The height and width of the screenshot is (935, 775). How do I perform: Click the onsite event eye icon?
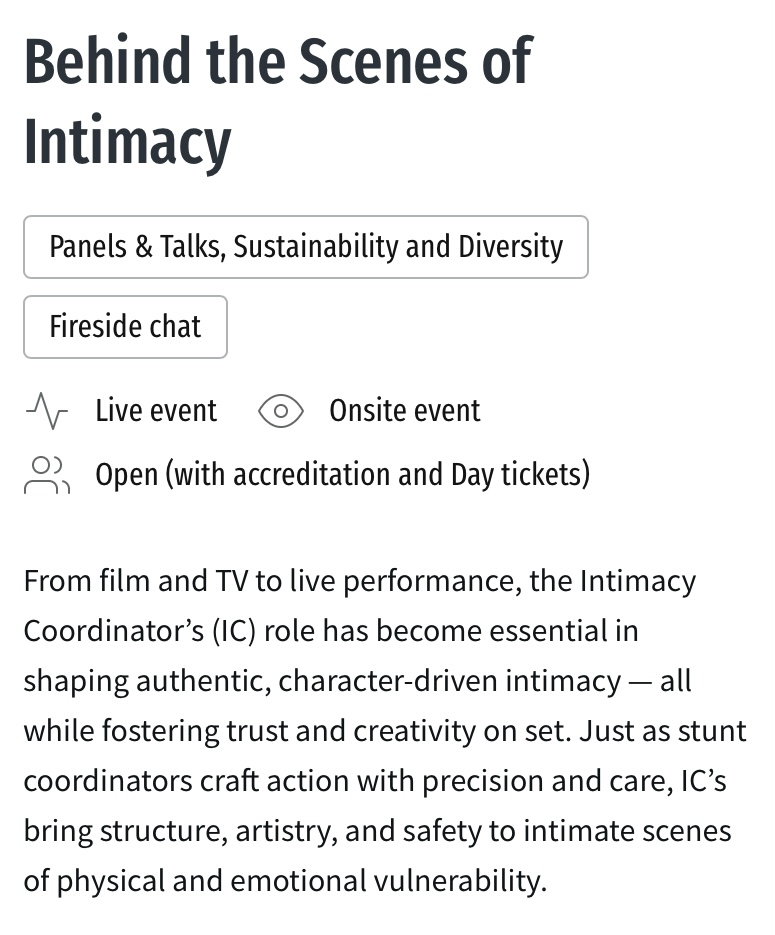(281, 411)
